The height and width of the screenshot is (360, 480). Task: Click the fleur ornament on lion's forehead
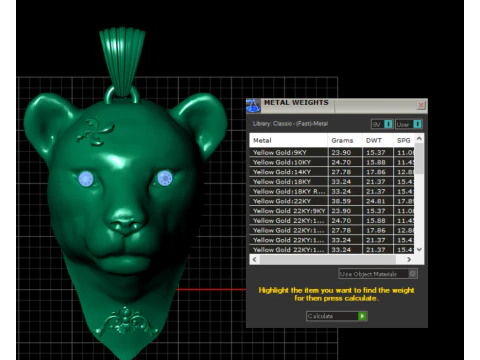point(95,132)
